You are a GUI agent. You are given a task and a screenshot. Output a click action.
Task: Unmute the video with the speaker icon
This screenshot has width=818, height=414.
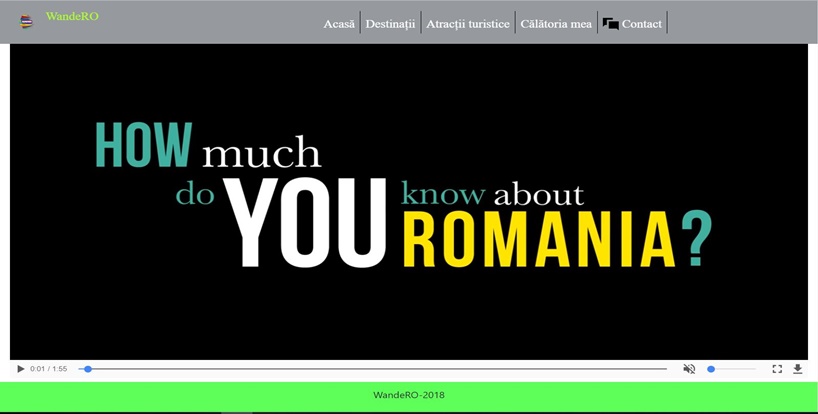[x=689, y=369]
